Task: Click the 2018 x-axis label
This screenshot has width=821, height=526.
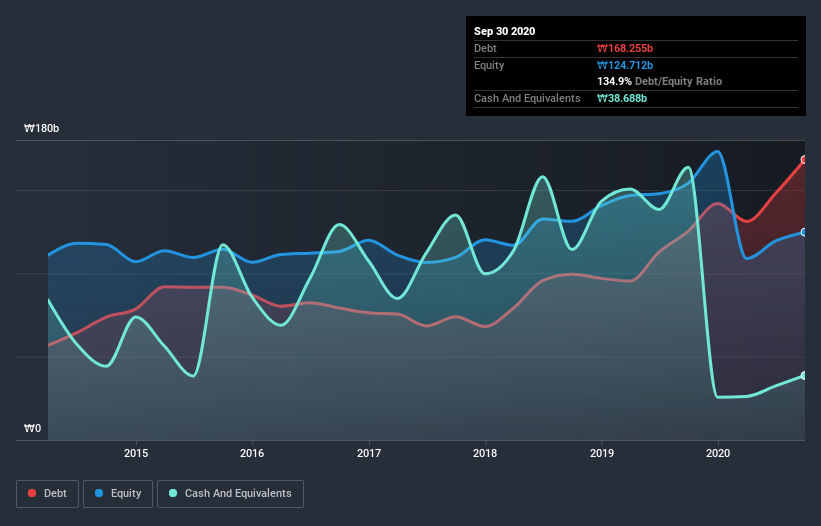Action: (485, 453)
